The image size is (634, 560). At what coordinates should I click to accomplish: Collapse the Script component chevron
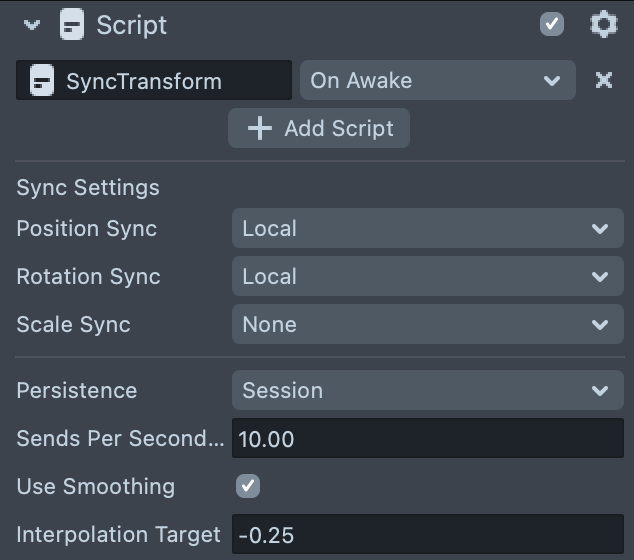31,25
